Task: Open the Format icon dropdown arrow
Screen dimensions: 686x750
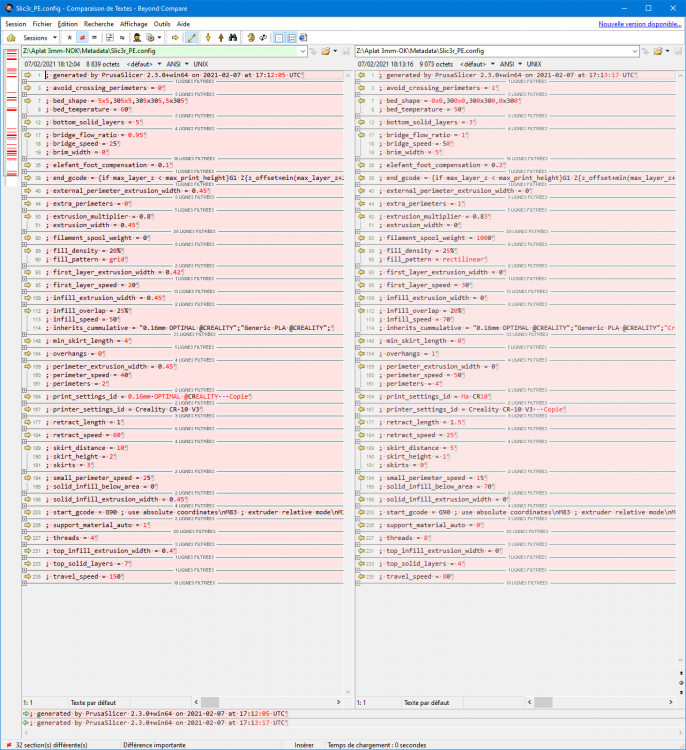Action: (159, 37)
